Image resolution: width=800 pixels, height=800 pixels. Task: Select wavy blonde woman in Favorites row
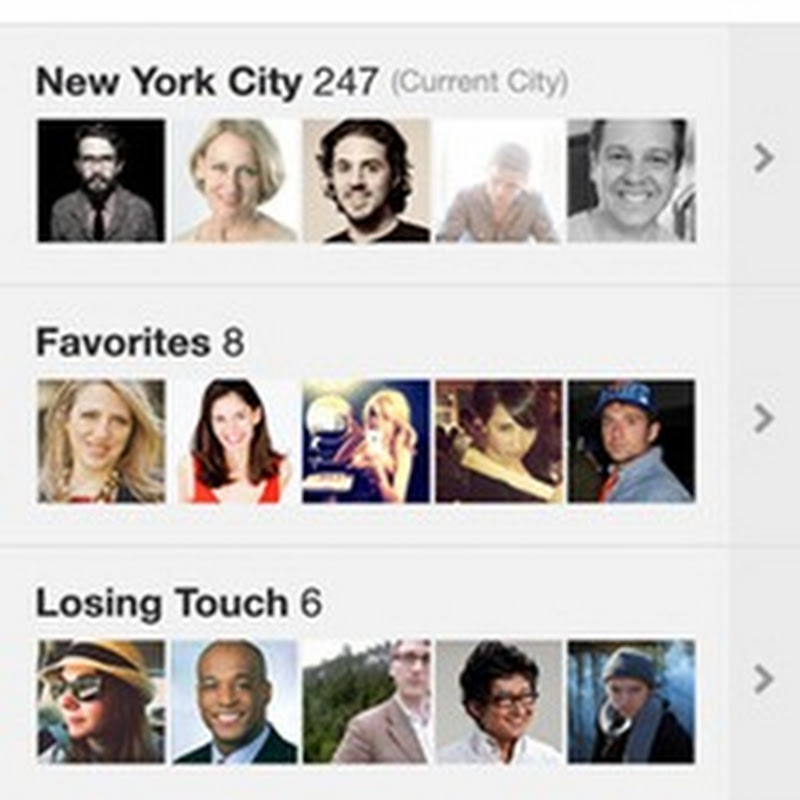point(102,441)
